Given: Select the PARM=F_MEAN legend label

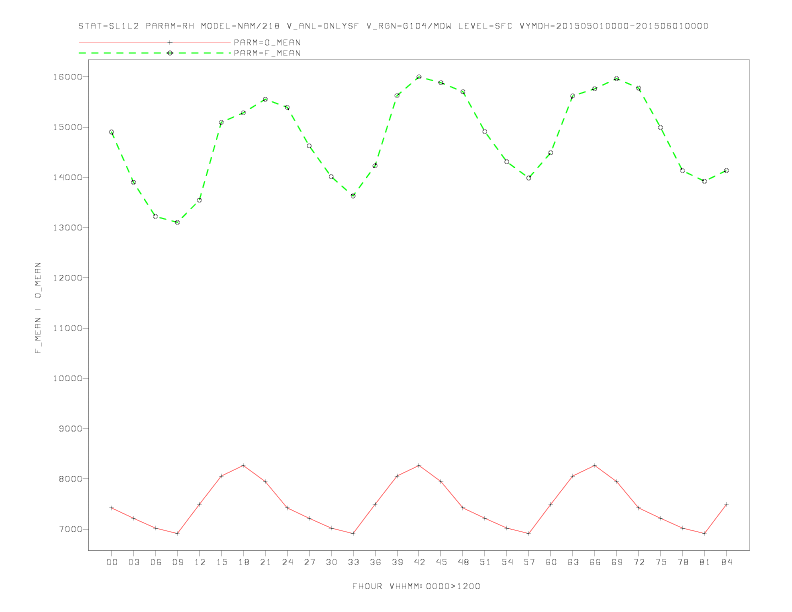Looking at the screenshot, I should coord(267,53).
